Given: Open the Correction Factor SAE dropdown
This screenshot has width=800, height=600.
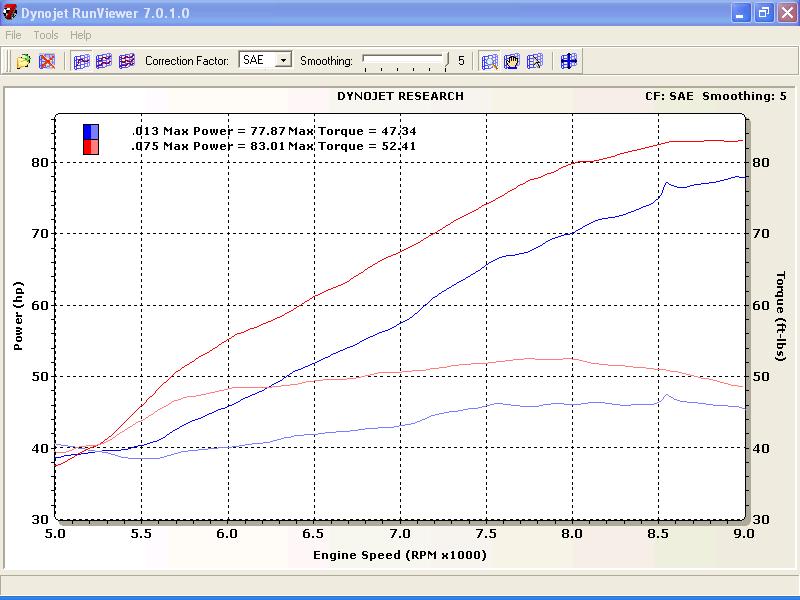Looking at the screenshot, I should [284, 60].
